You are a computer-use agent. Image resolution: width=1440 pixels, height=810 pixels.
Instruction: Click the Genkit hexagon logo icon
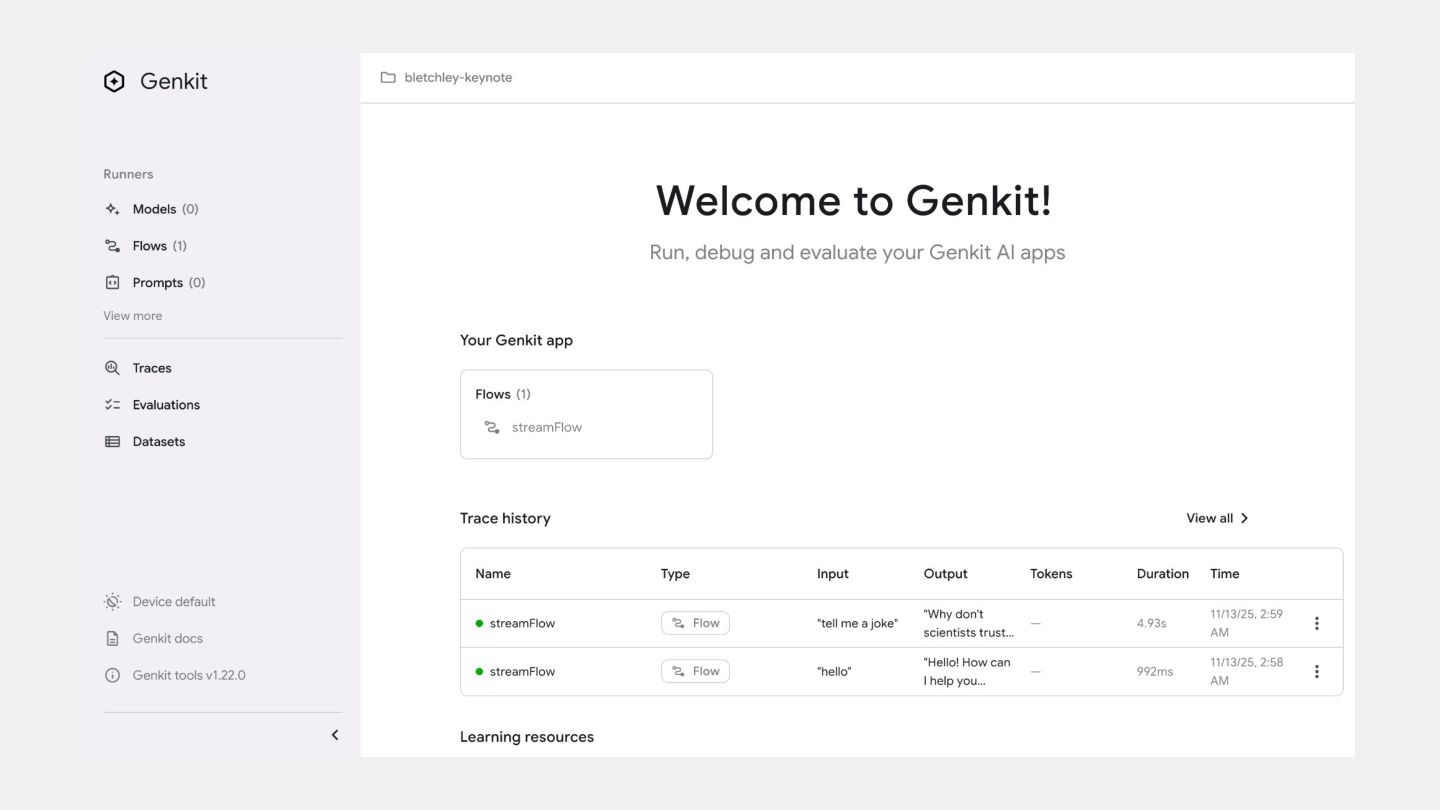[114, 82]
